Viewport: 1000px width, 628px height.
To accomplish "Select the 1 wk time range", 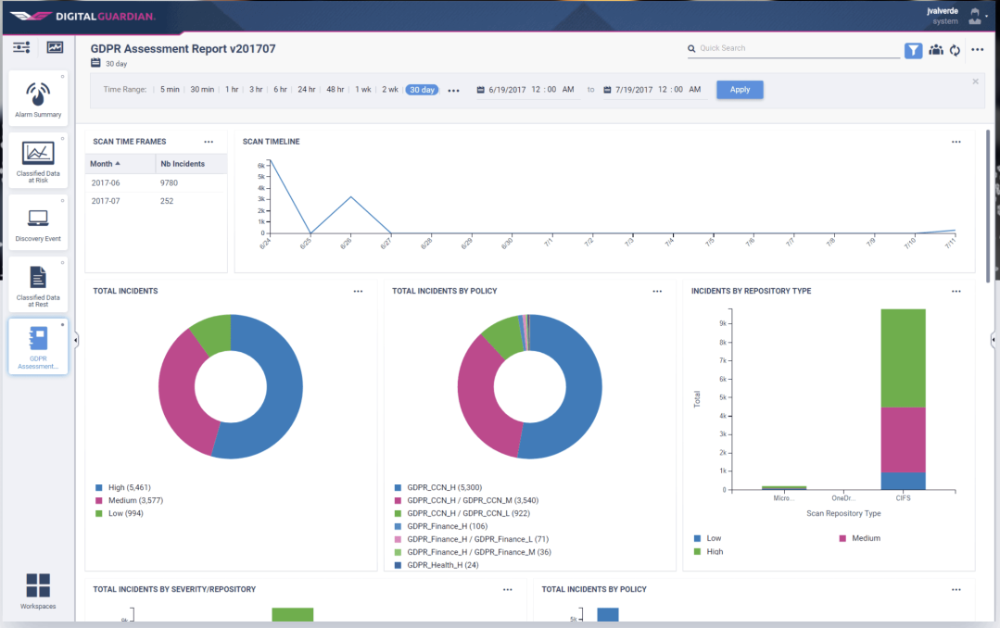I will (x=362, y=90).
